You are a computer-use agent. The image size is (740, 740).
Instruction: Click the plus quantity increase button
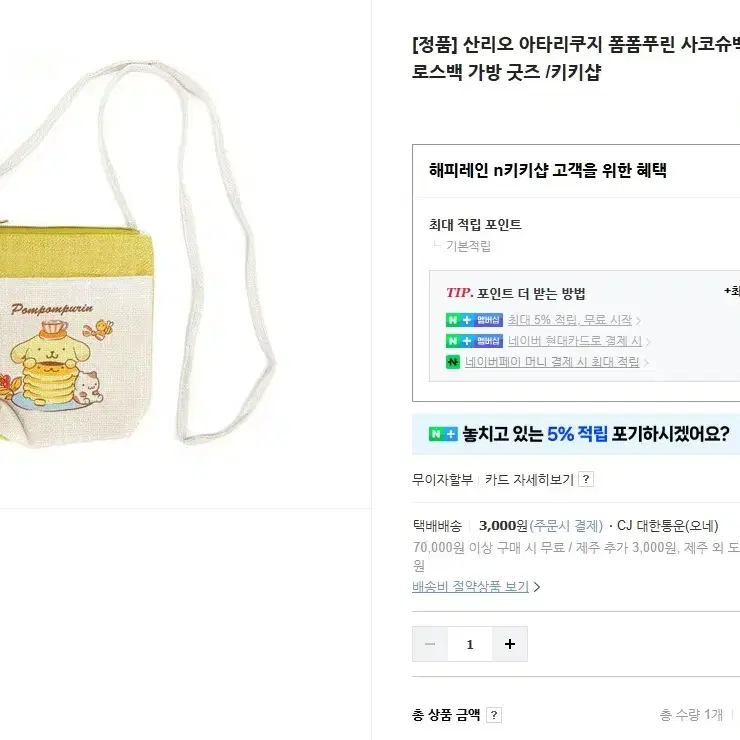point(510,644)
